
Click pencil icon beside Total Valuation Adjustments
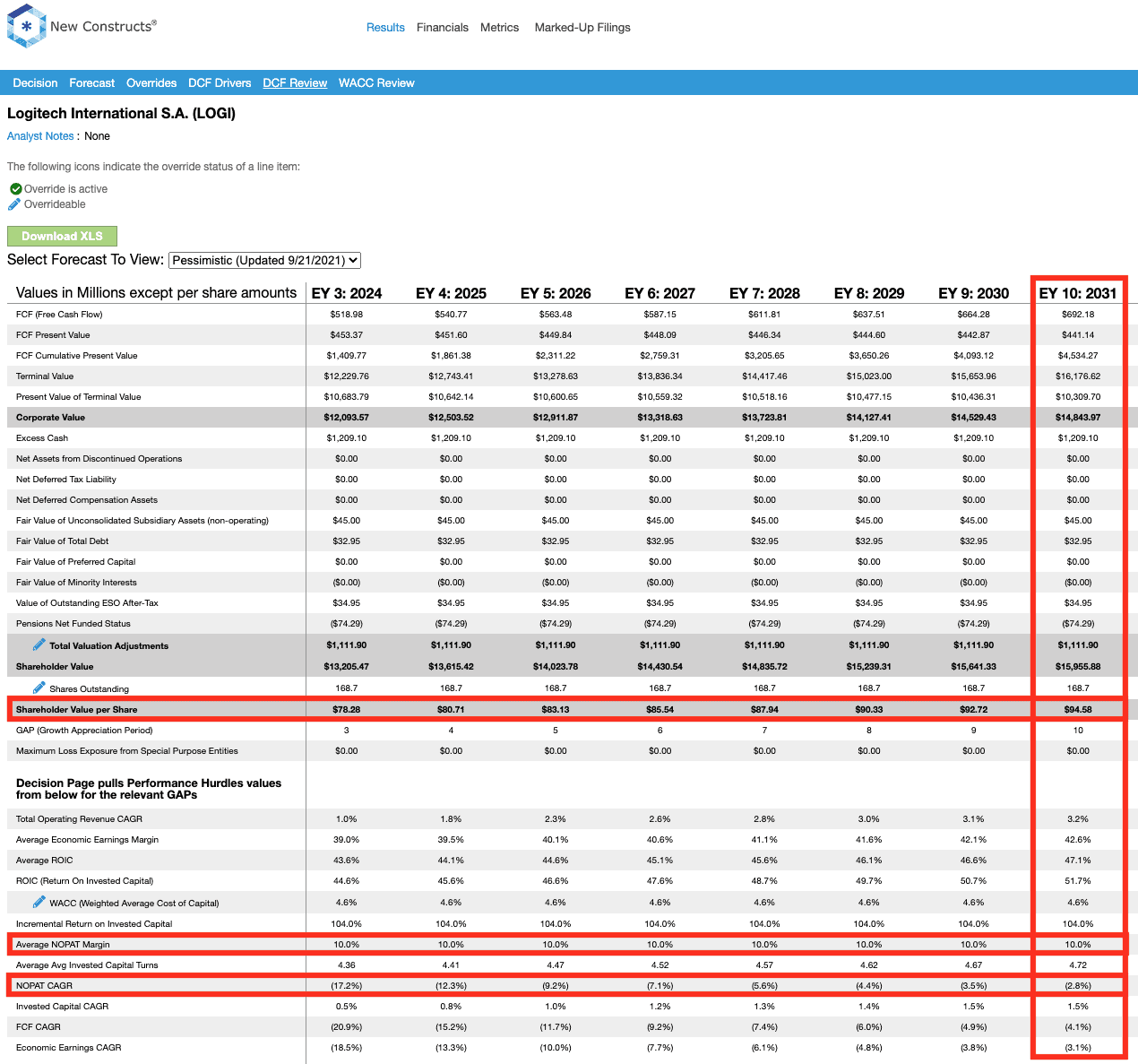click(39, 644)
